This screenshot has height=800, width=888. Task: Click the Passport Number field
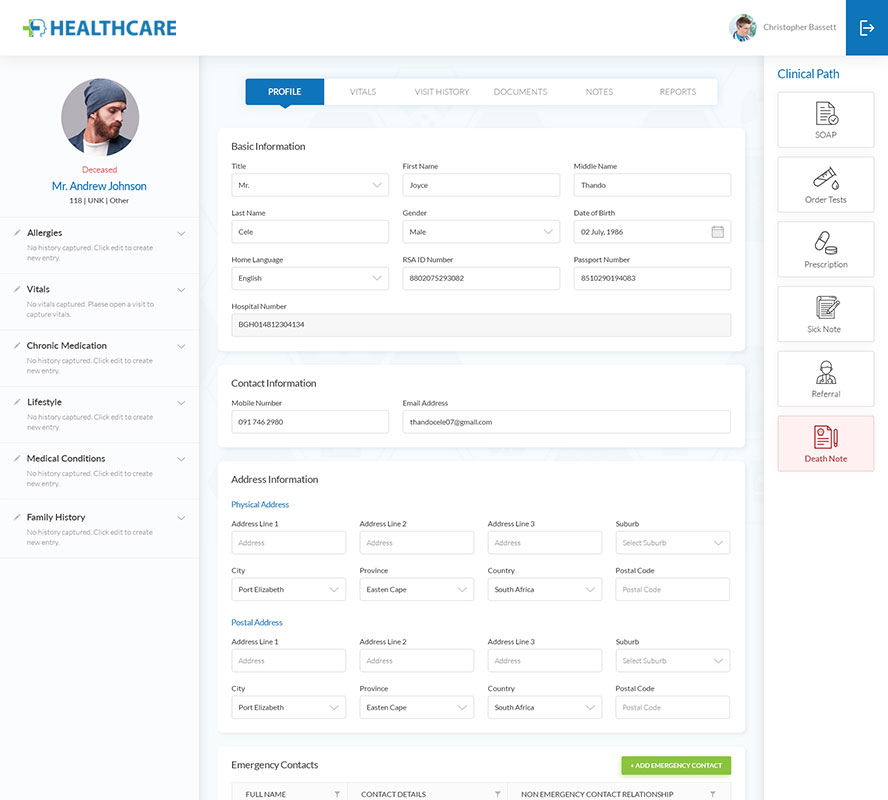pyautogui.click(x=652, y=278)
